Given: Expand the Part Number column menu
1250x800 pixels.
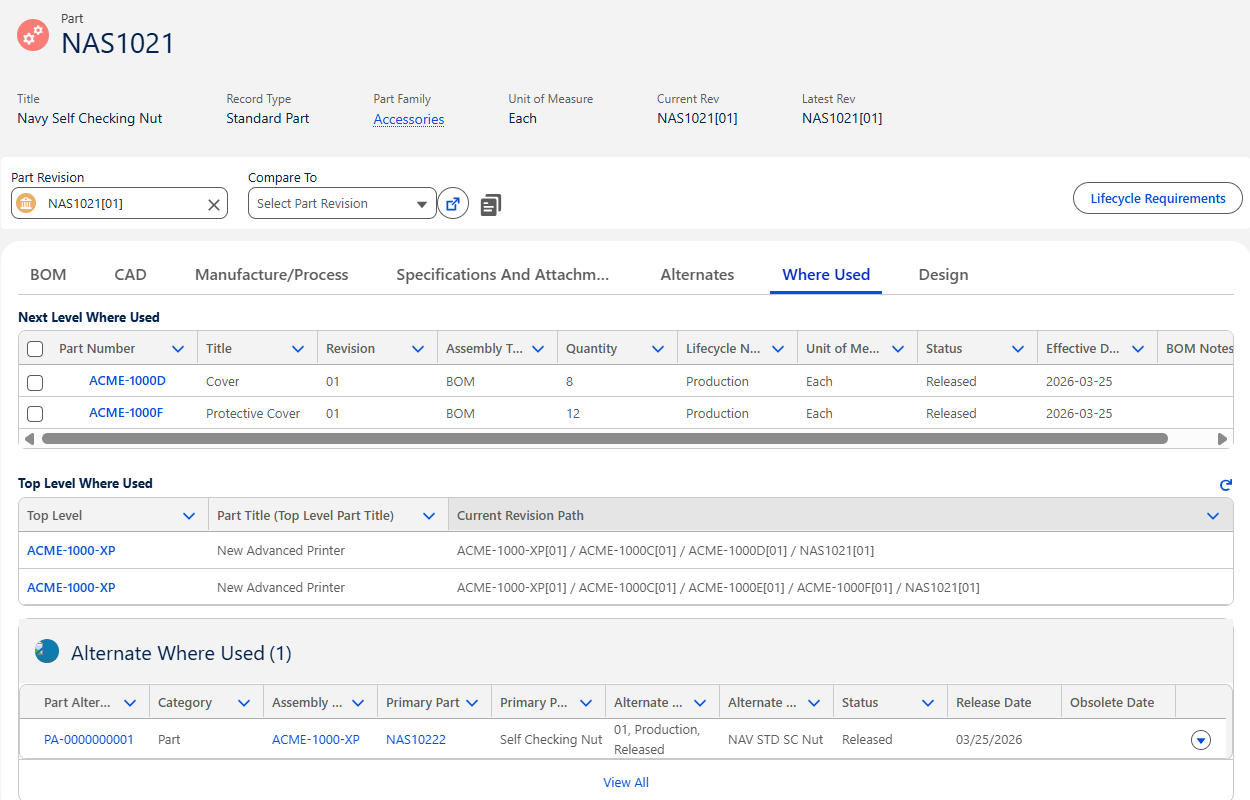Looking at the screenshot, I should [178, 349].
